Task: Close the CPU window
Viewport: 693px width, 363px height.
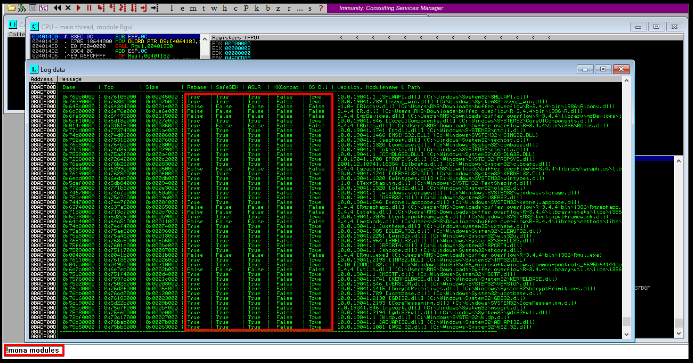Action: point(674,27)
